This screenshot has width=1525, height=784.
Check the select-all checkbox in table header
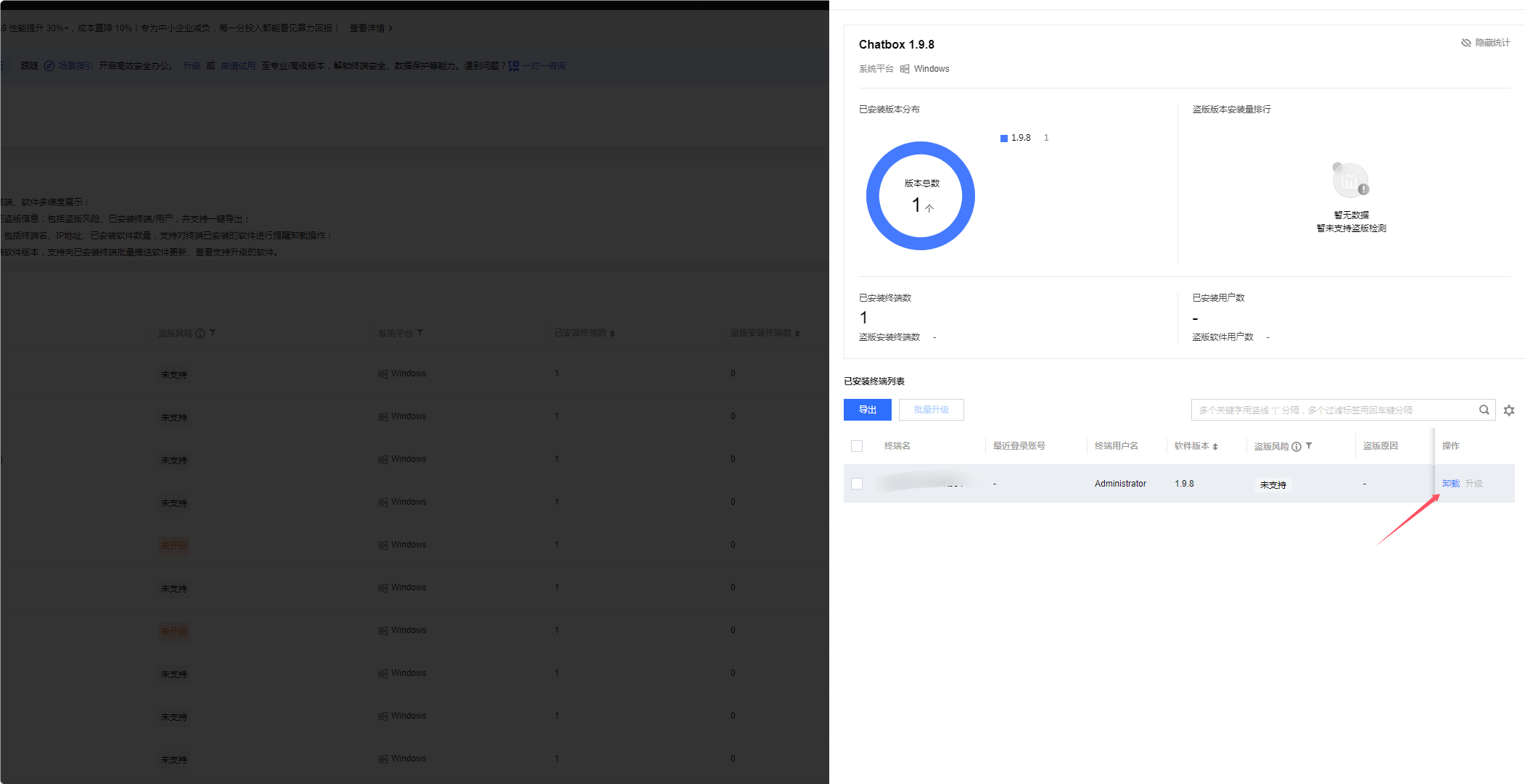857,446
